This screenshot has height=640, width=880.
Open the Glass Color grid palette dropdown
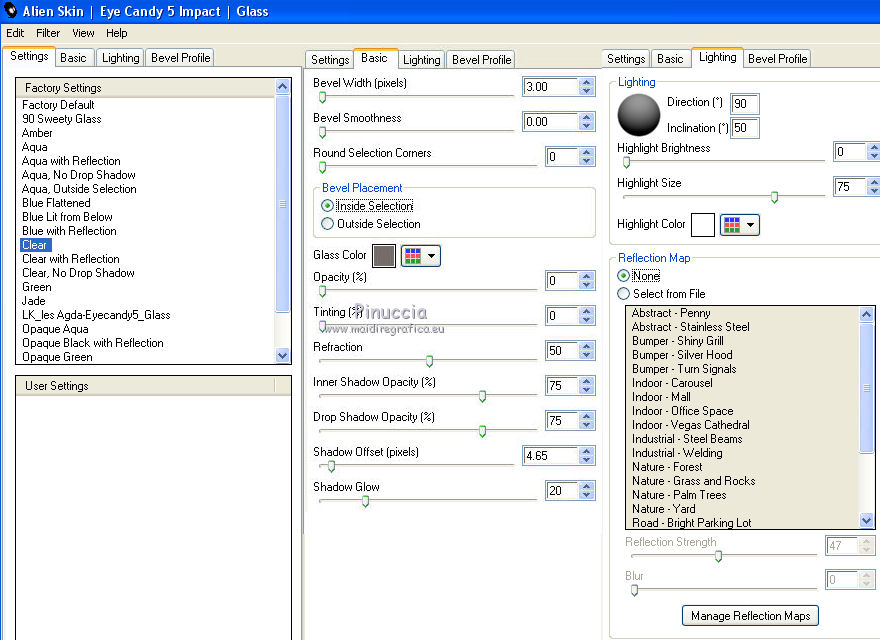[420, 256]
